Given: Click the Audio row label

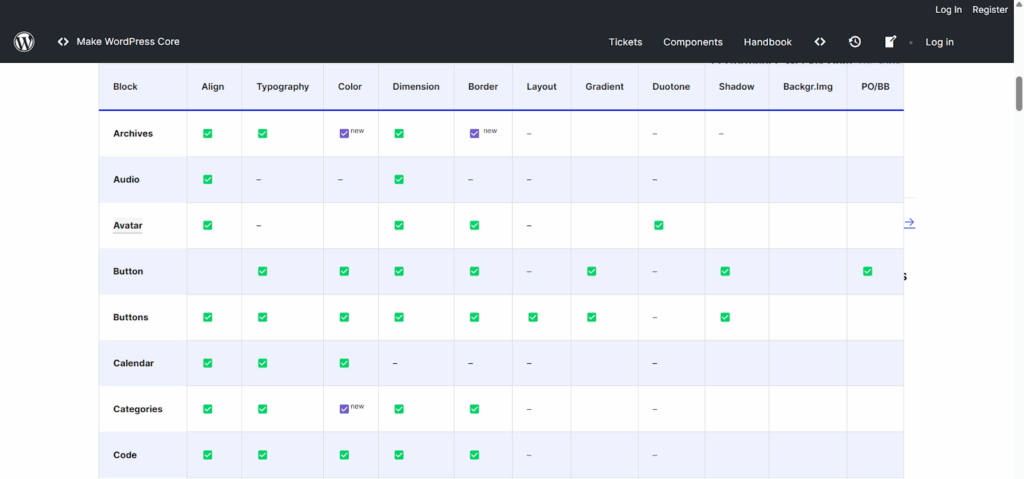Looking at the screenshot, I should click(127, 179).
